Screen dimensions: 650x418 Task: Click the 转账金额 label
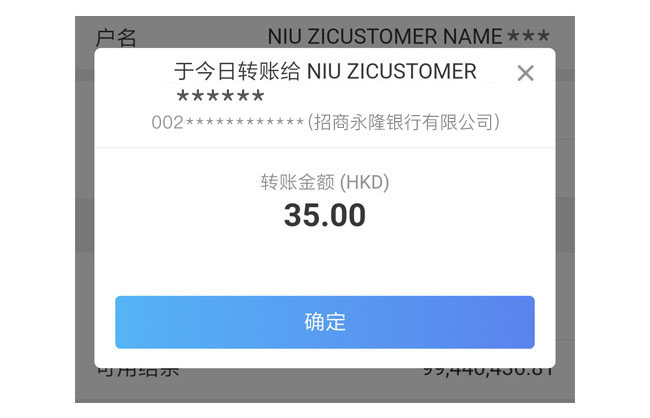(x=297, y=182)
